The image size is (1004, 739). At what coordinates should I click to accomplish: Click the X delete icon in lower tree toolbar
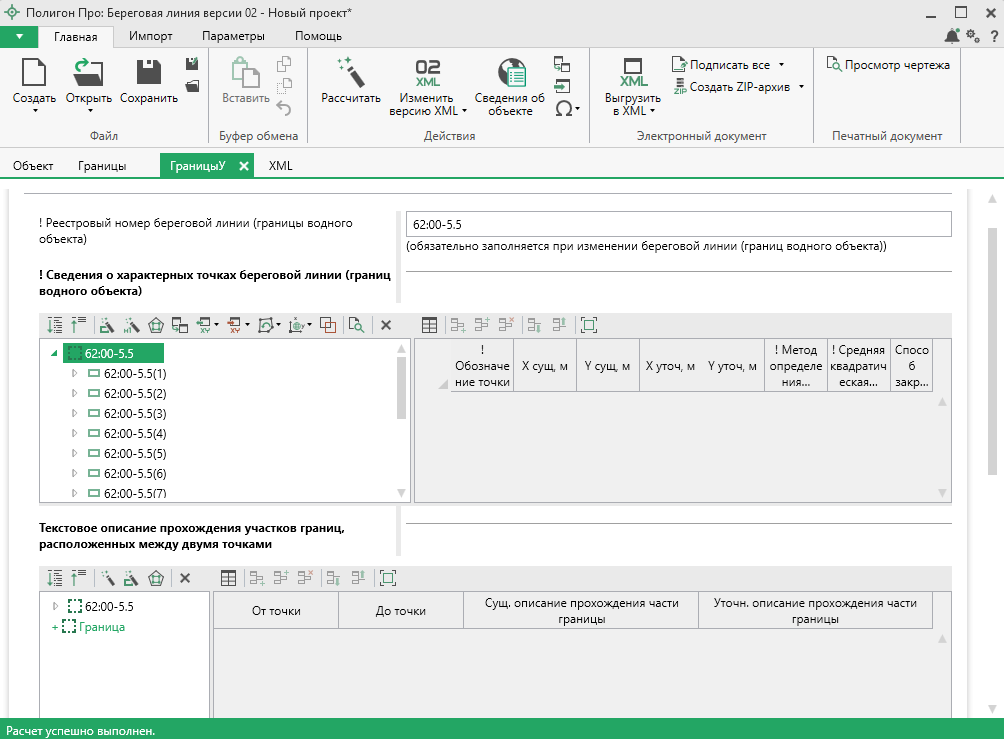(x=184, y=578)
